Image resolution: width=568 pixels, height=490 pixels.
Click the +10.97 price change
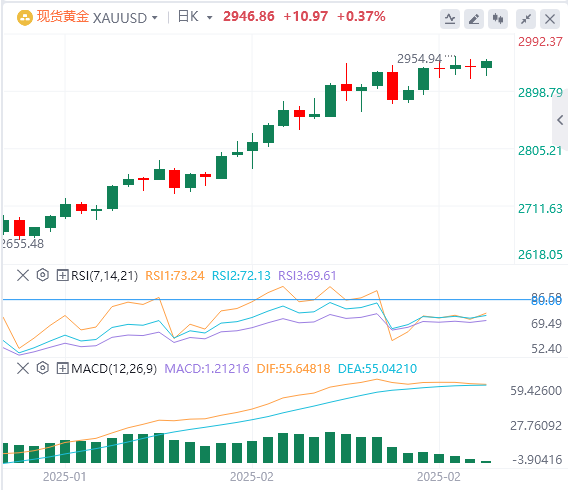point(306,16)
